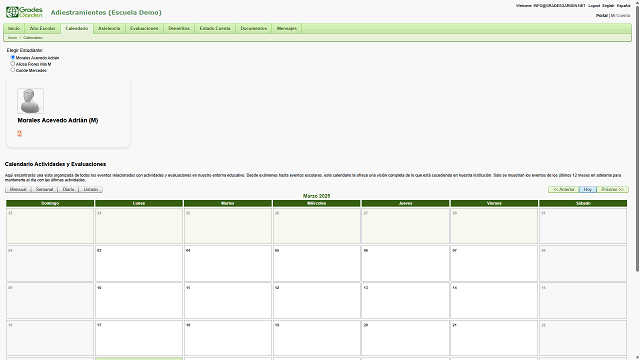640x360 pixels.
Task: Open the Documentos tab
Action: (x=253, y=28)
